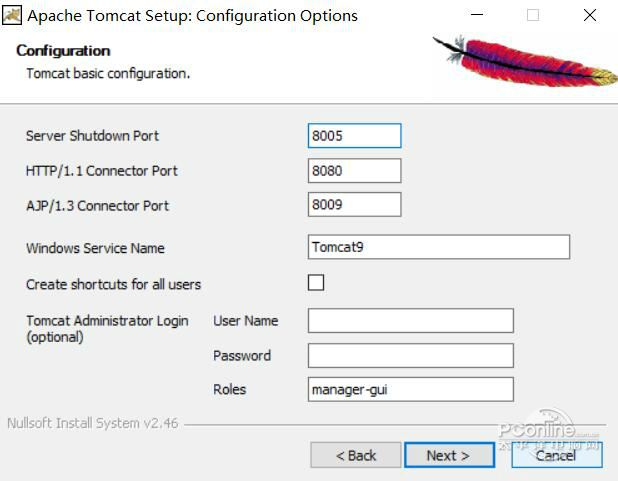Click the Nullsoft Install System text
Image resolution: width=618 pixels, height=481 pixels.
point(92,423)
